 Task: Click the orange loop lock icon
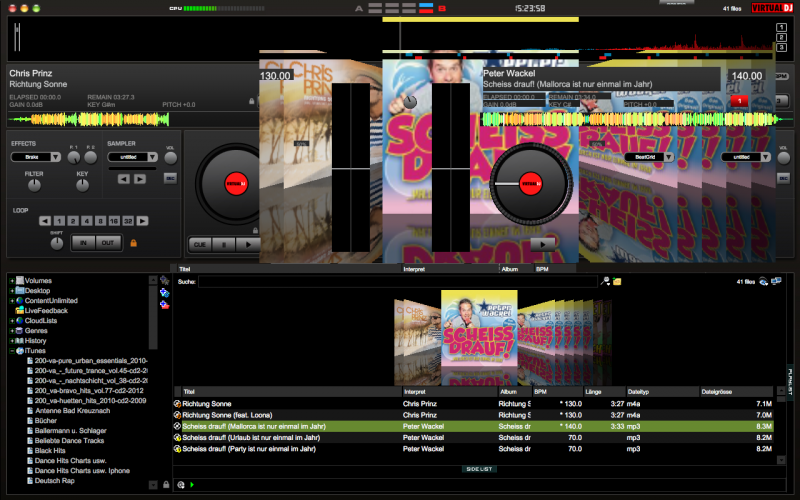[x=132, y=242]
